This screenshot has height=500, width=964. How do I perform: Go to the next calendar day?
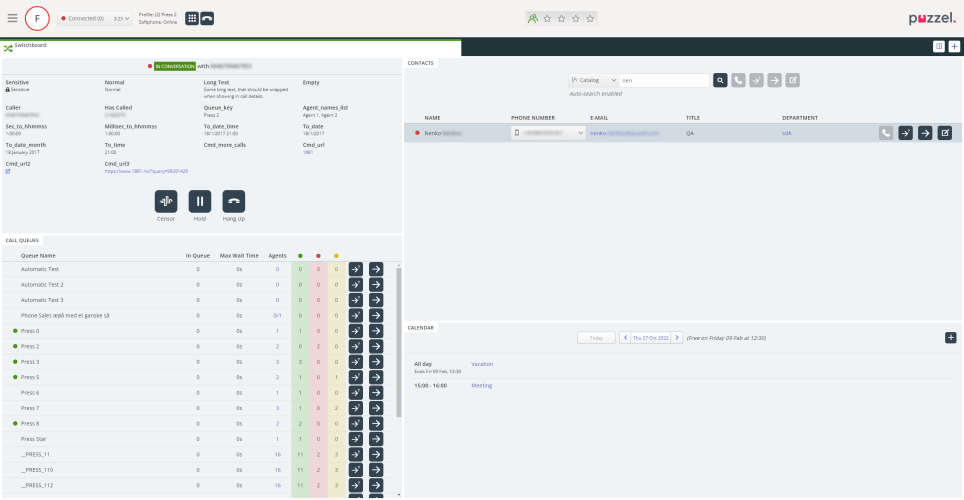(677, 338)
